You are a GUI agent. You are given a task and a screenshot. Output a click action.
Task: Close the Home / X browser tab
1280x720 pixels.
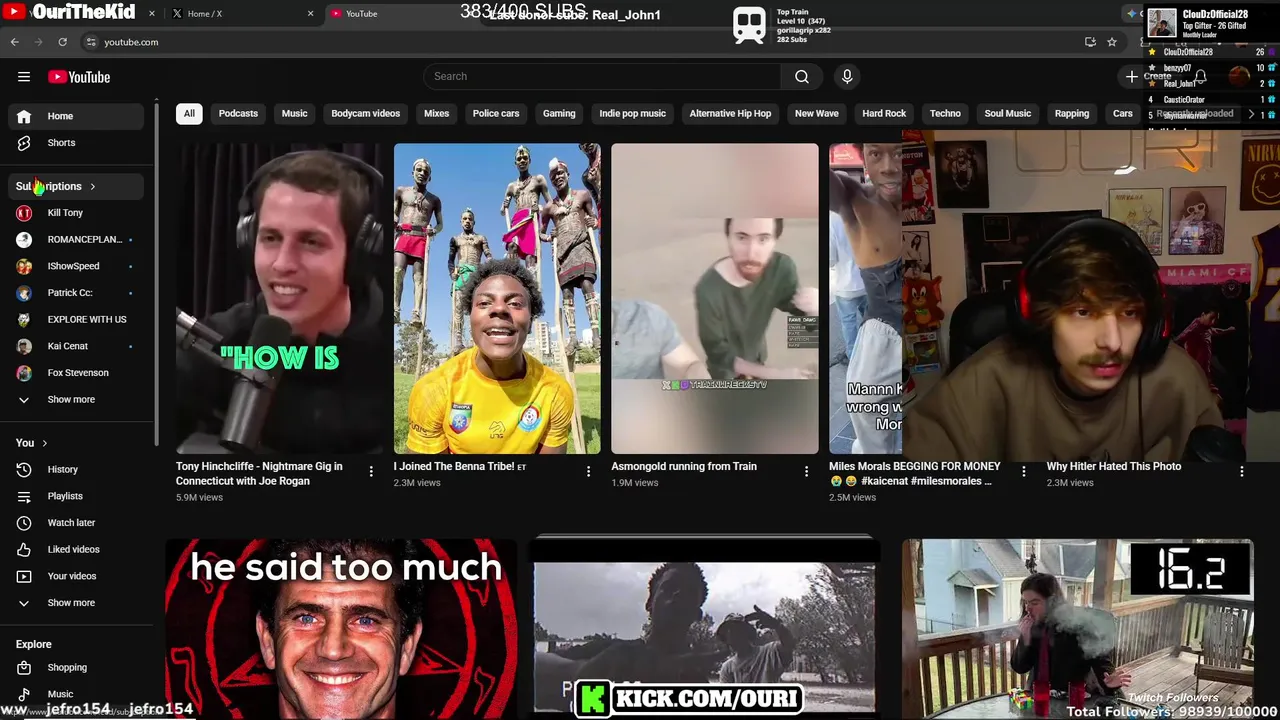(310, 14)
